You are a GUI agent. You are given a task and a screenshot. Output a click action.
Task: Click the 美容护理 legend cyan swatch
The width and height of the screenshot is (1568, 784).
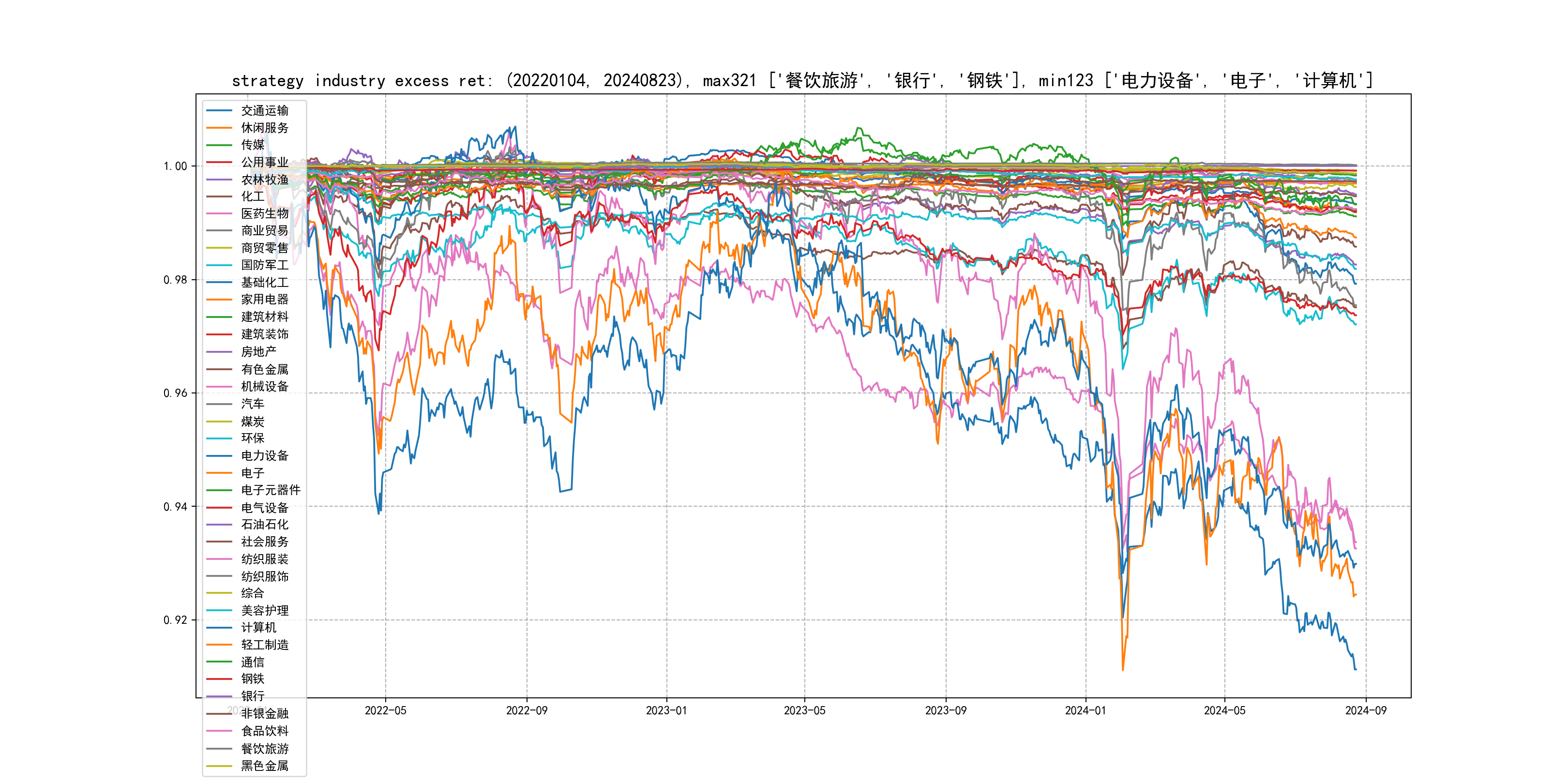pos(219,611)
